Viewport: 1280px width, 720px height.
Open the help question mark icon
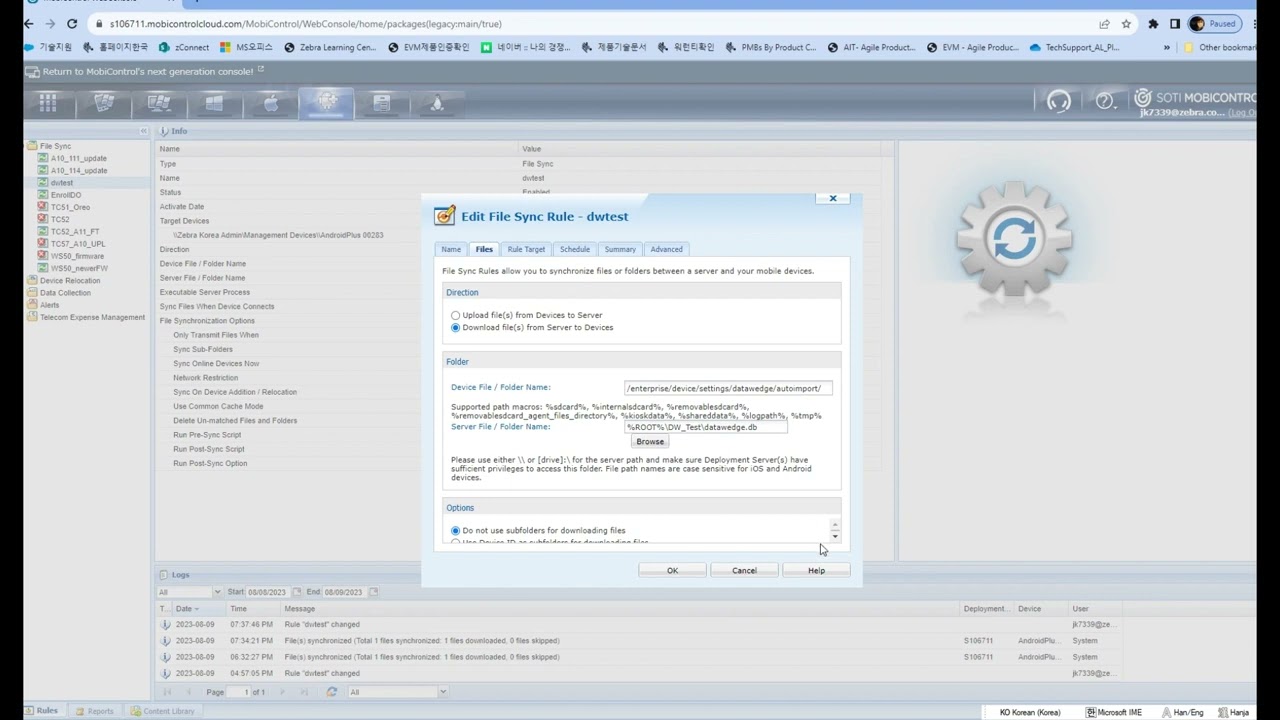(x=1105, y=101)
